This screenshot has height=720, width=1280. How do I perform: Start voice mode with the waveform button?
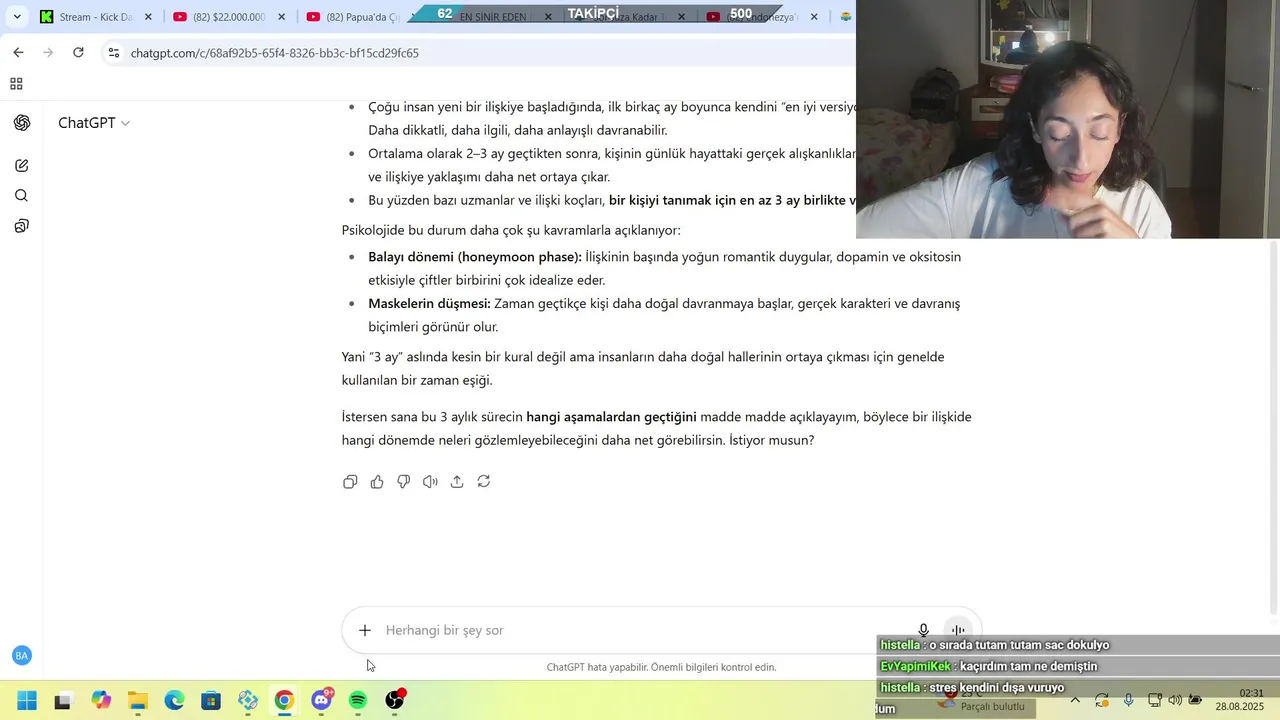point(958,630)
